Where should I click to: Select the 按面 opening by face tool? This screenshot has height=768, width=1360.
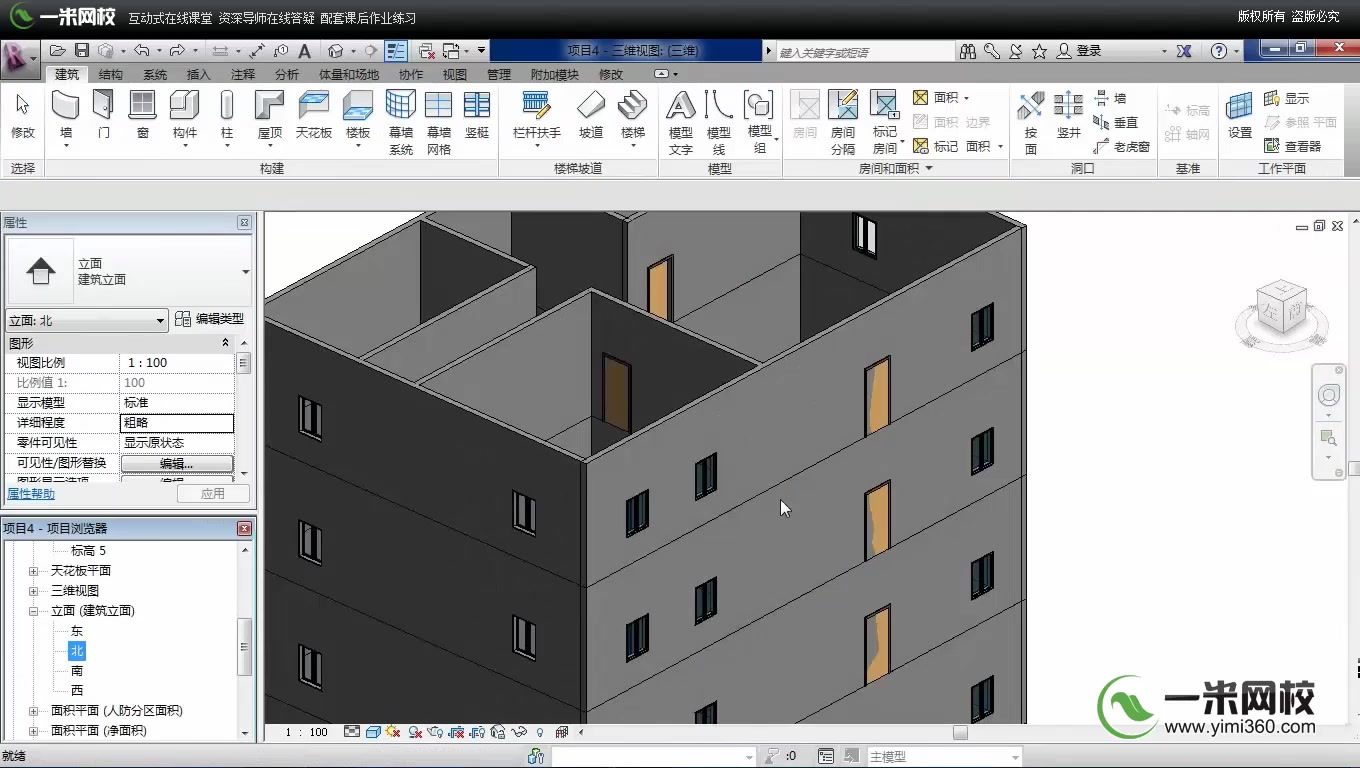click(x=1031, y=122)
